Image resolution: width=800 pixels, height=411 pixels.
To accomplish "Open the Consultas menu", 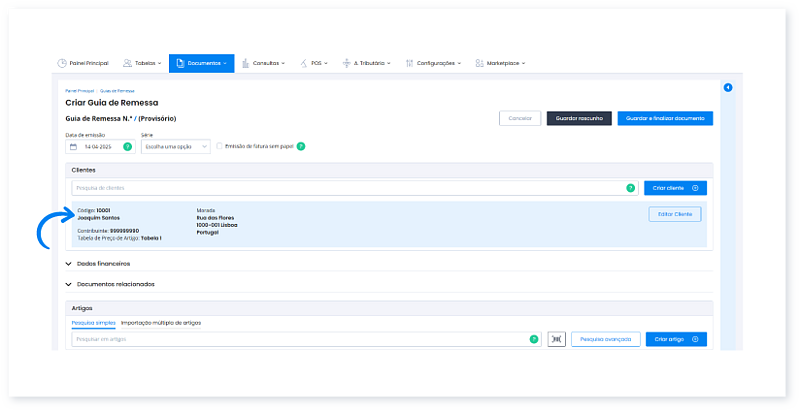I will coord(265,63).
